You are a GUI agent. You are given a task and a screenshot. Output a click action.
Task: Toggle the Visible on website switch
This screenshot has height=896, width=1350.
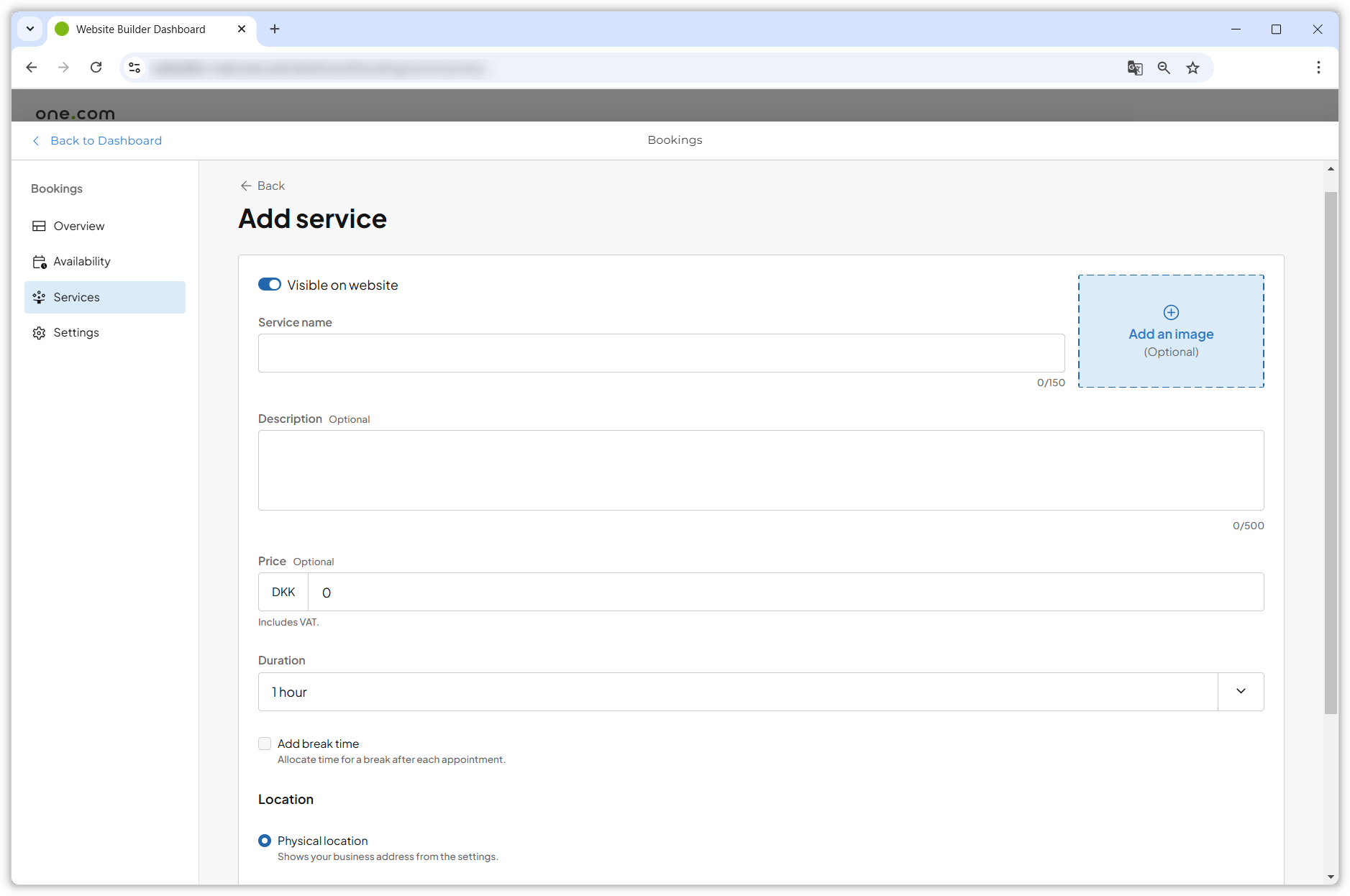coord(270,285)
